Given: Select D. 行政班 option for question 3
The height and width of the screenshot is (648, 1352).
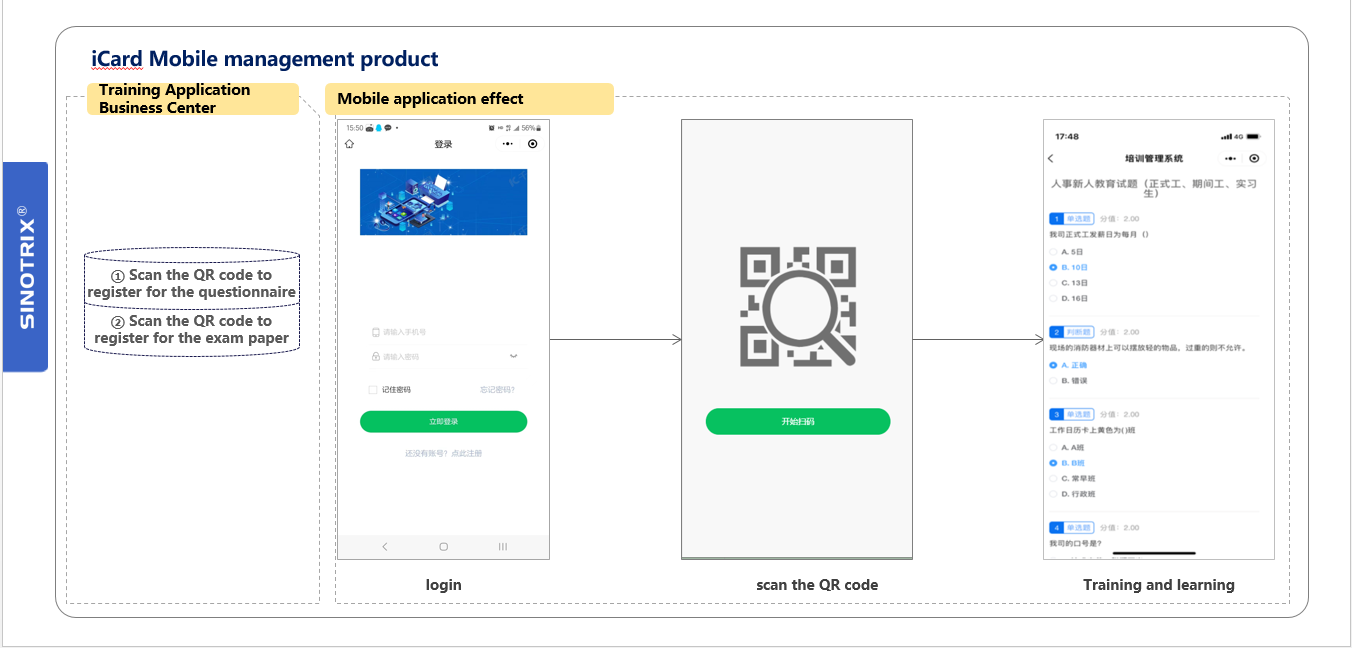Looking at the screenshot, I should pyautogui.click(x=1072, y=494).
